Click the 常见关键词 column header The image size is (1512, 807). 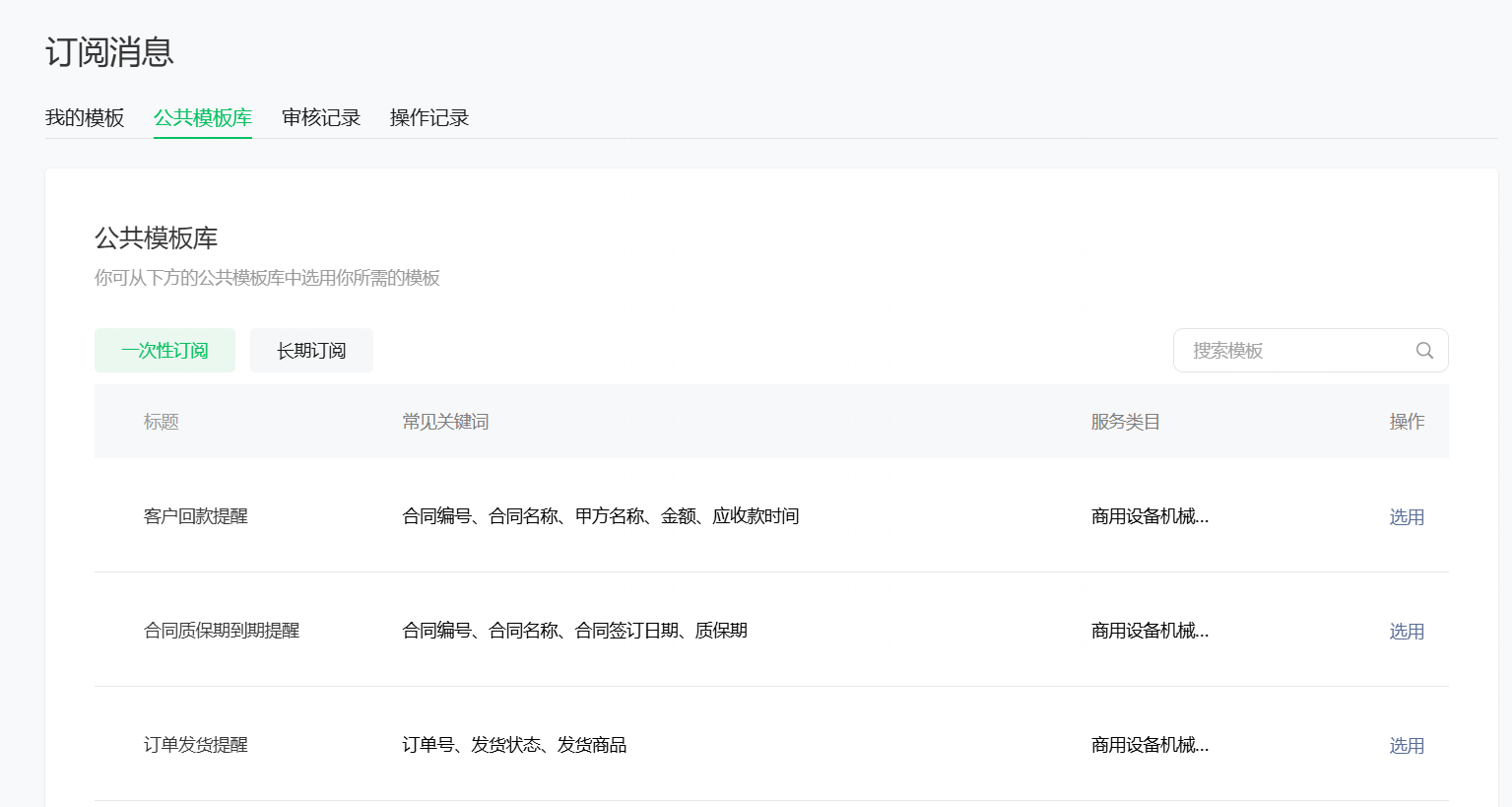pos(445,421)
